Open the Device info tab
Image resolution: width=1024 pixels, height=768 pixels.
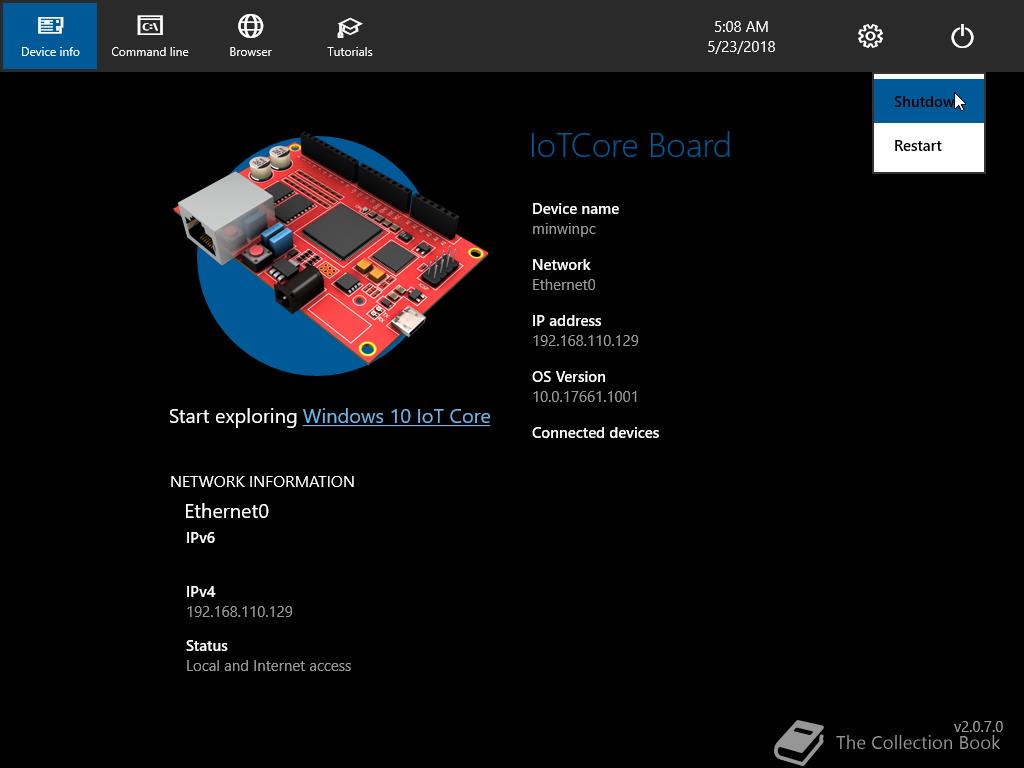click(x=50, y=36)
